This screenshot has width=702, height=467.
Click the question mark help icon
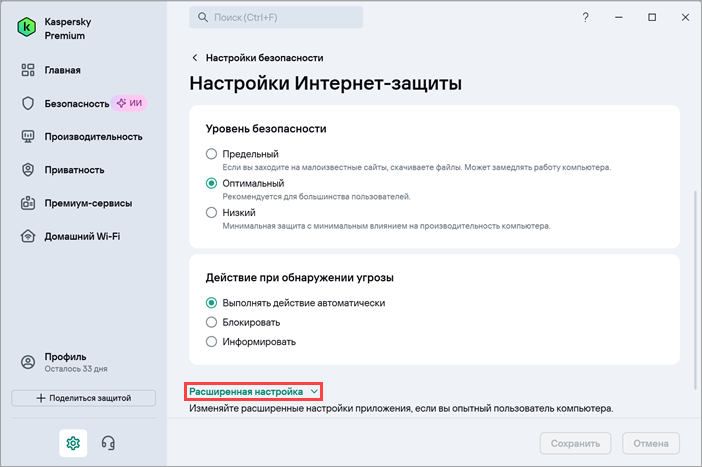[x=585, y=17]
